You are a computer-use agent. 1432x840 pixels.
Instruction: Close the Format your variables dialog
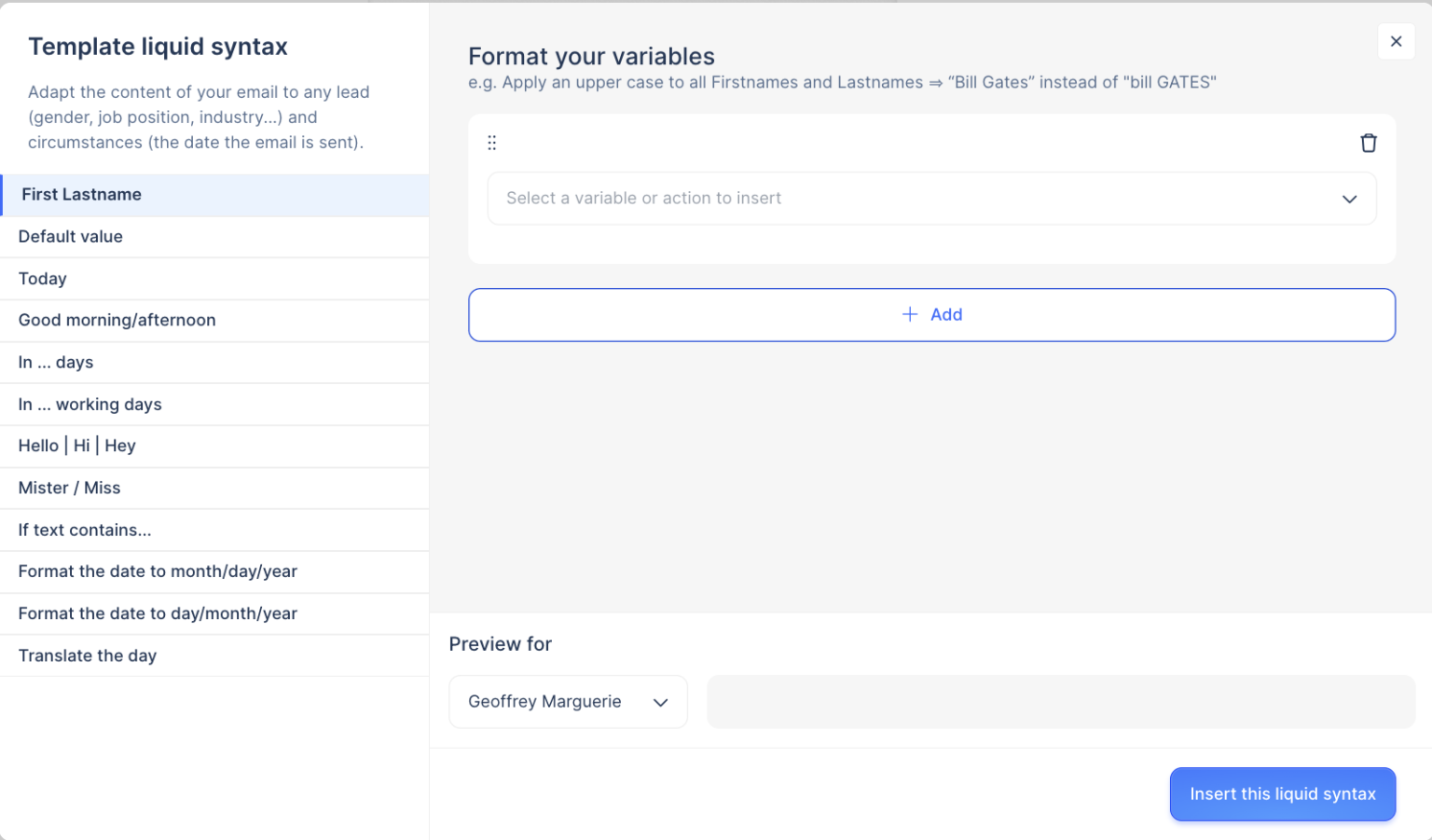pos(1396,42)
